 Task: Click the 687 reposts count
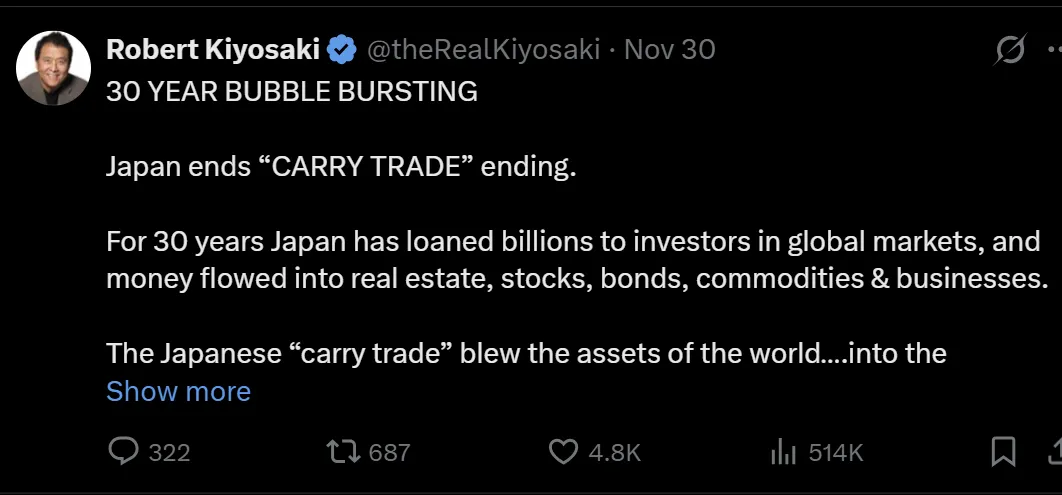pos(389,453)
